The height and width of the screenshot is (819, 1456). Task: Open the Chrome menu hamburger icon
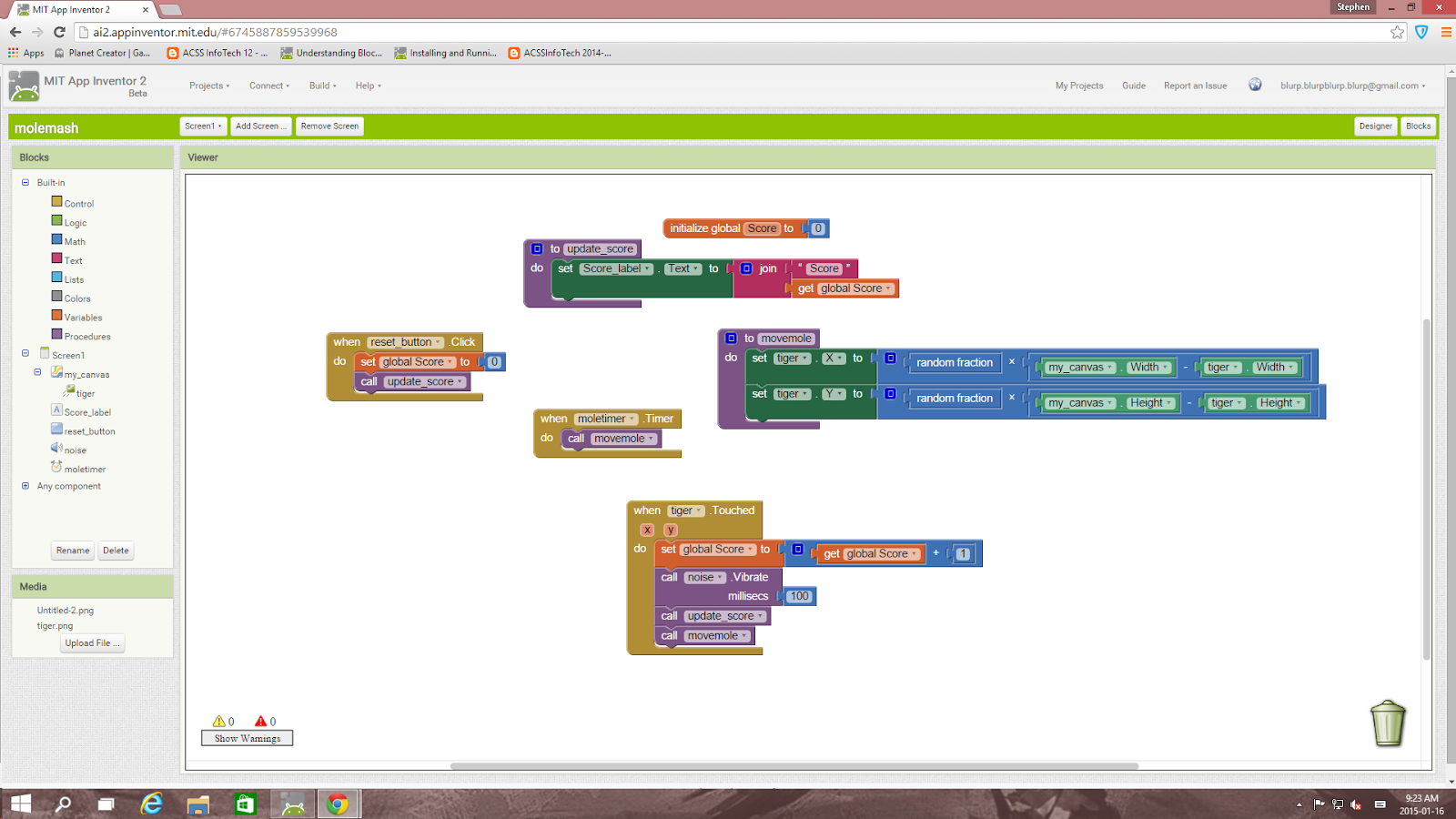1446,32
